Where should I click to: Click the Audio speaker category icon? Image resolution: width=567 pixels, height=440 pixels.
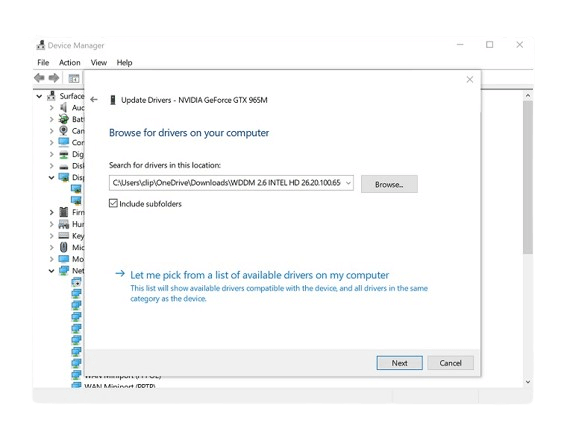tap(64, 107)
